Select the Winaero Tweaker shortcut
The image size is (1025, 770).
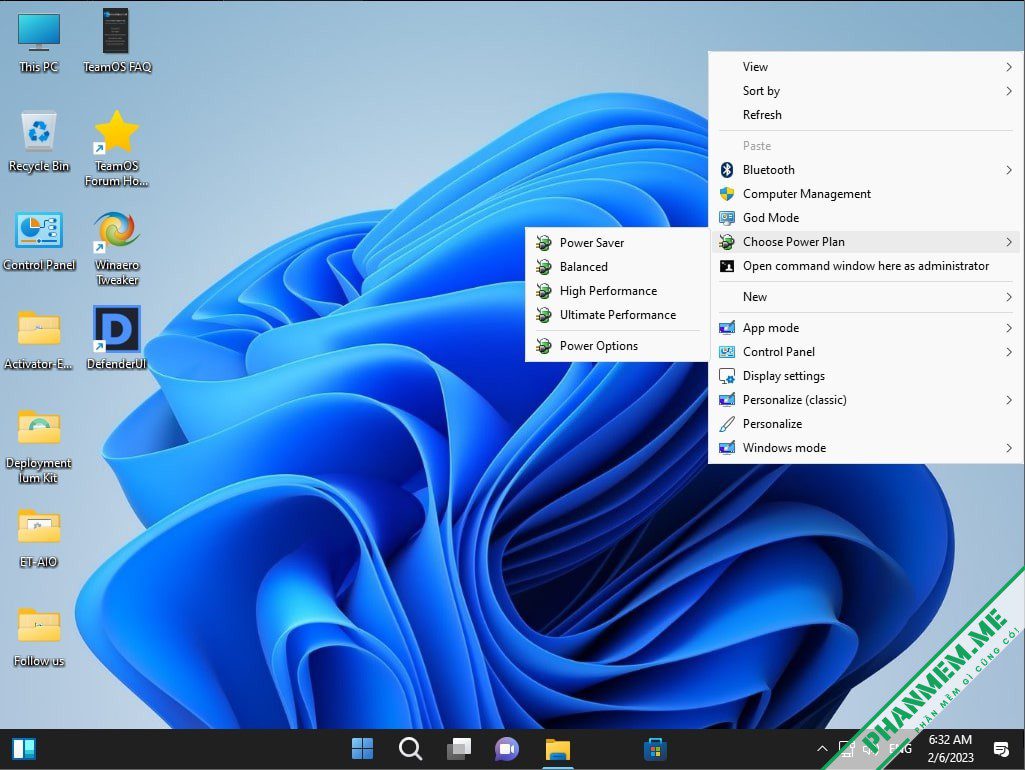[x=116, y=248]
